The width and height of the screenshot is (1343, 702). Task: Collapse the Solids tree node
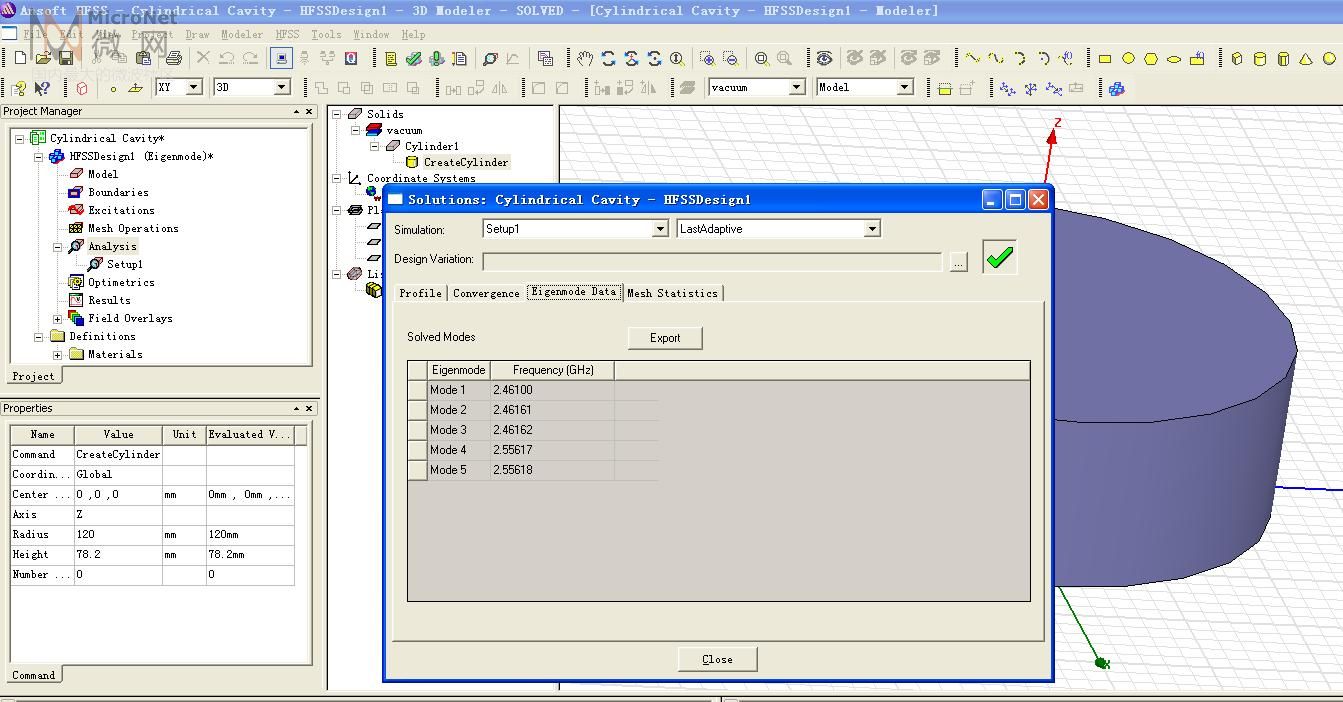coord(337,114)
